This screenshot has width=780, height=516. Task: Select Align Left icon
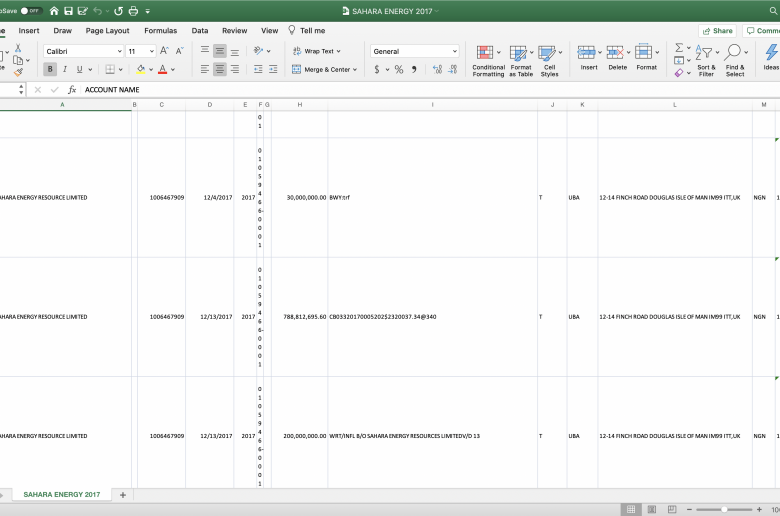coord(205,69)
